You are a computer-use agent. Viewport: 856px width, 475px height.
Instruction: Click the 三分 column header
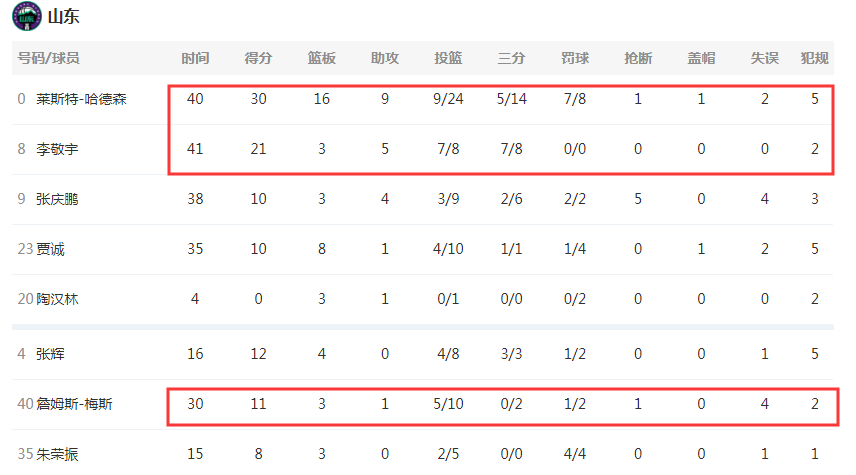click(512, 58)
